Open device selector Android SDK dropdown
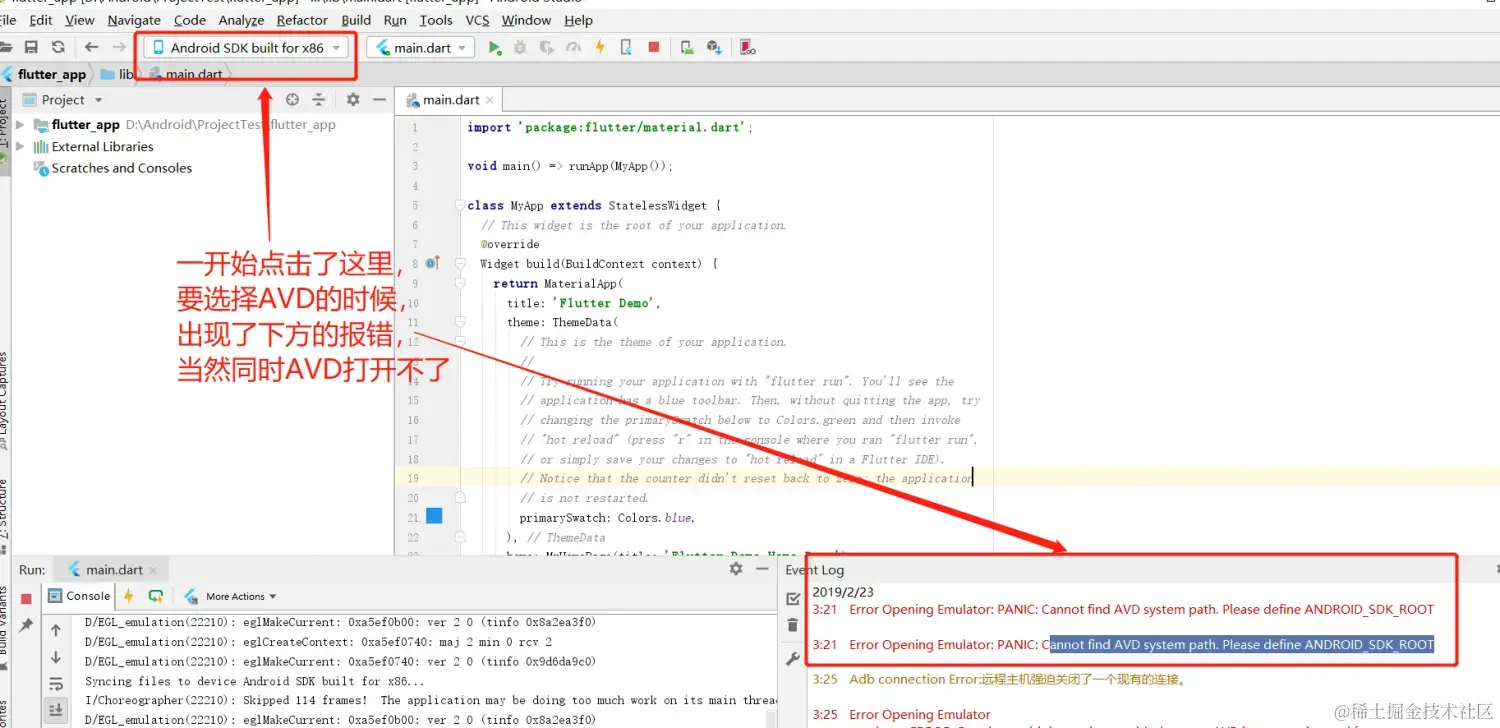Image resolution: width=1500 pixels, height=728 pixels. (247, 47)
